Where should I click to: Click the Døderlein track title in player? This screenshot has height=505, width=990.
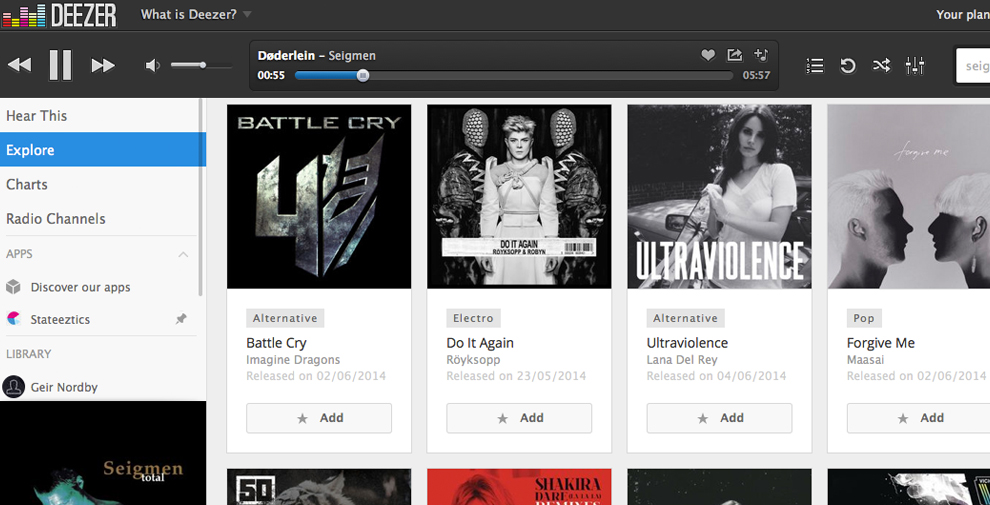click(x=286, y=56)
